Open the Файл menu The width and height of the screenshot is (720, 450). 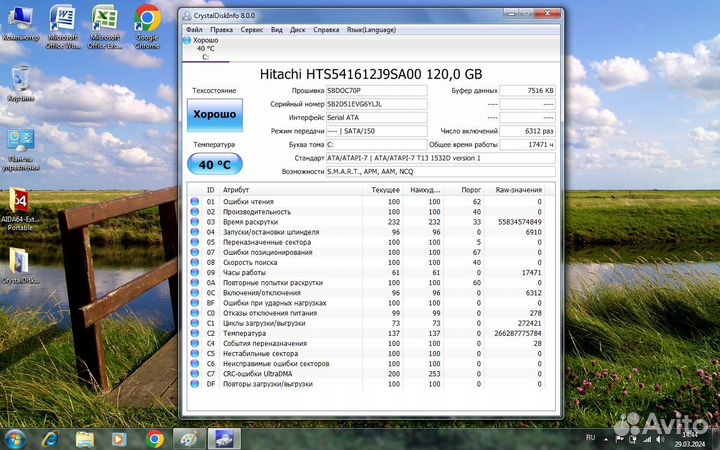tap(194, 30)
